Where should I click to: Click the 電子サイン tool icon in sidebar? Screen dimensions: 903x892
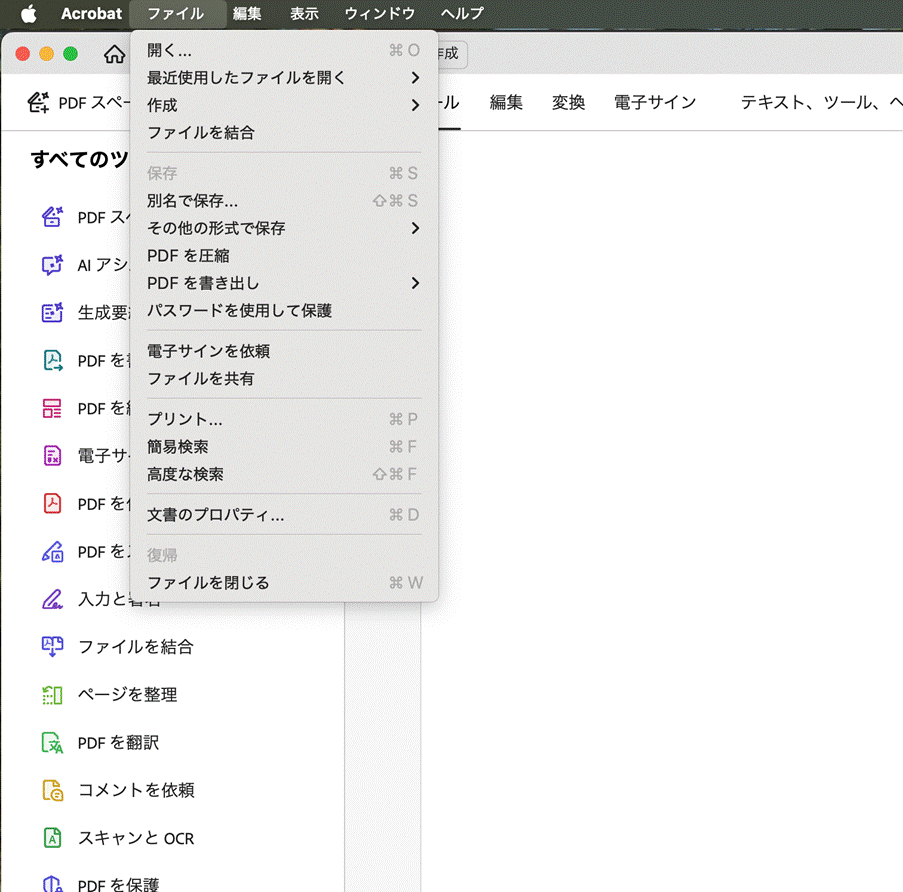point(52,456)
